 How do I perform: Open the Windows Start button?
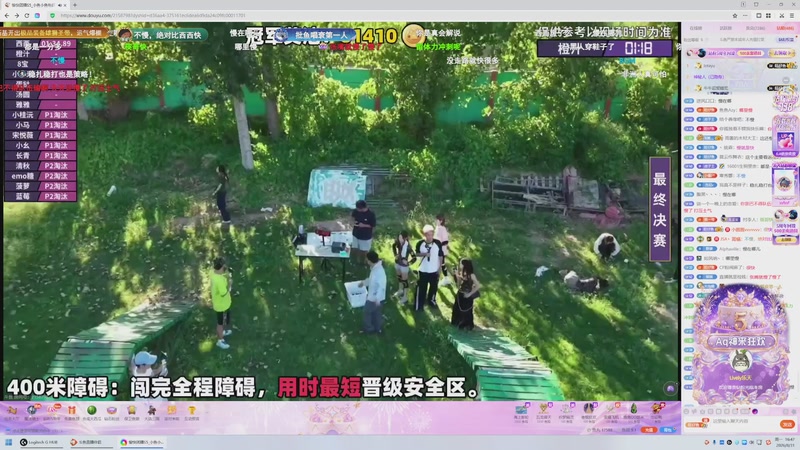tap(8, 442)
